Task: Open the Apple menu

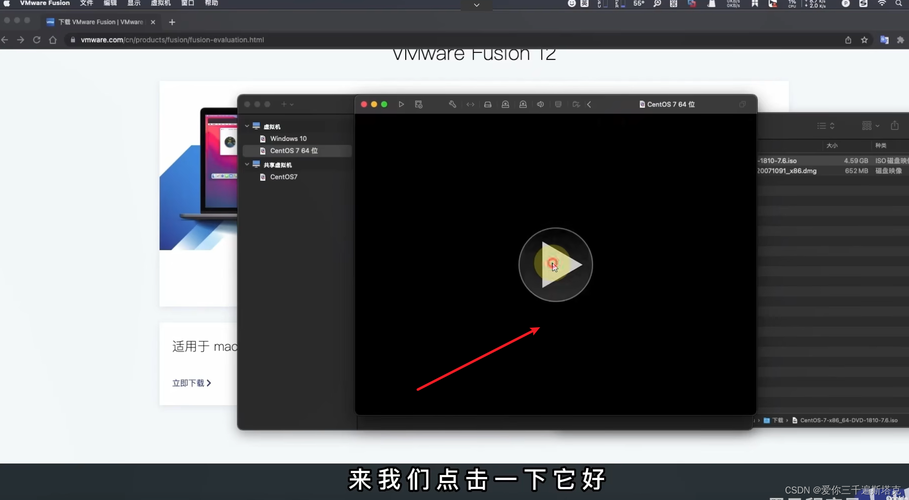Action: coord(7,3)
